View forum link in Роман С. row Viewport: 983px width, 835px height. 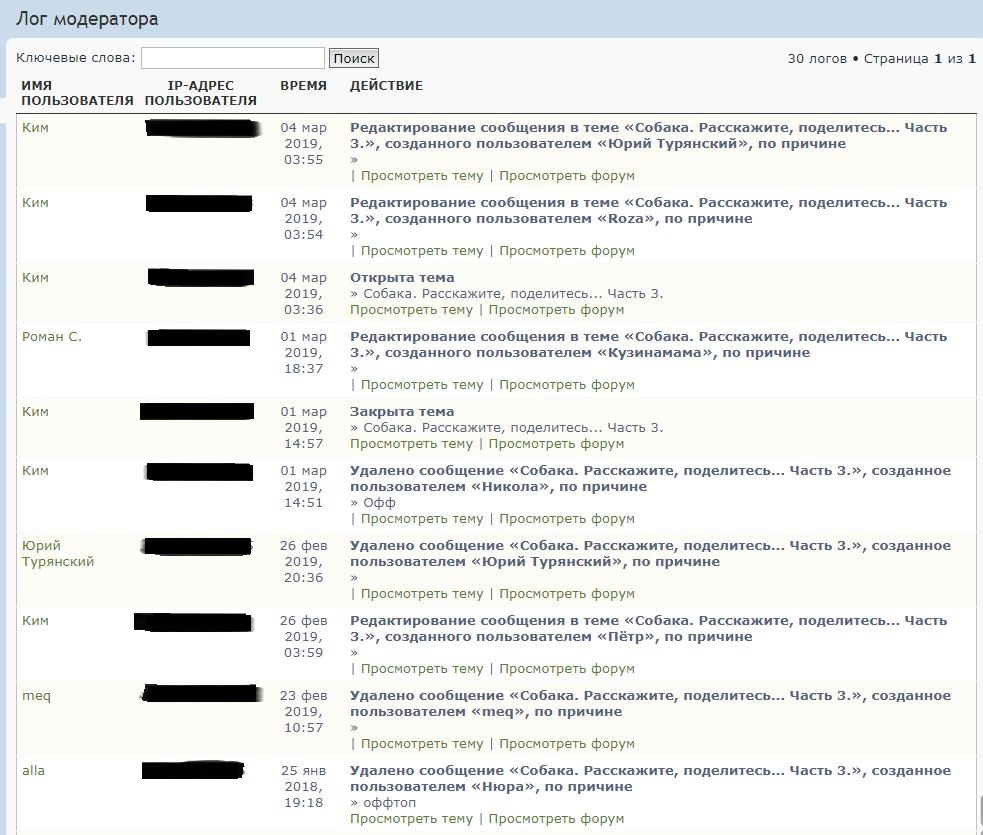pos(567,385)
